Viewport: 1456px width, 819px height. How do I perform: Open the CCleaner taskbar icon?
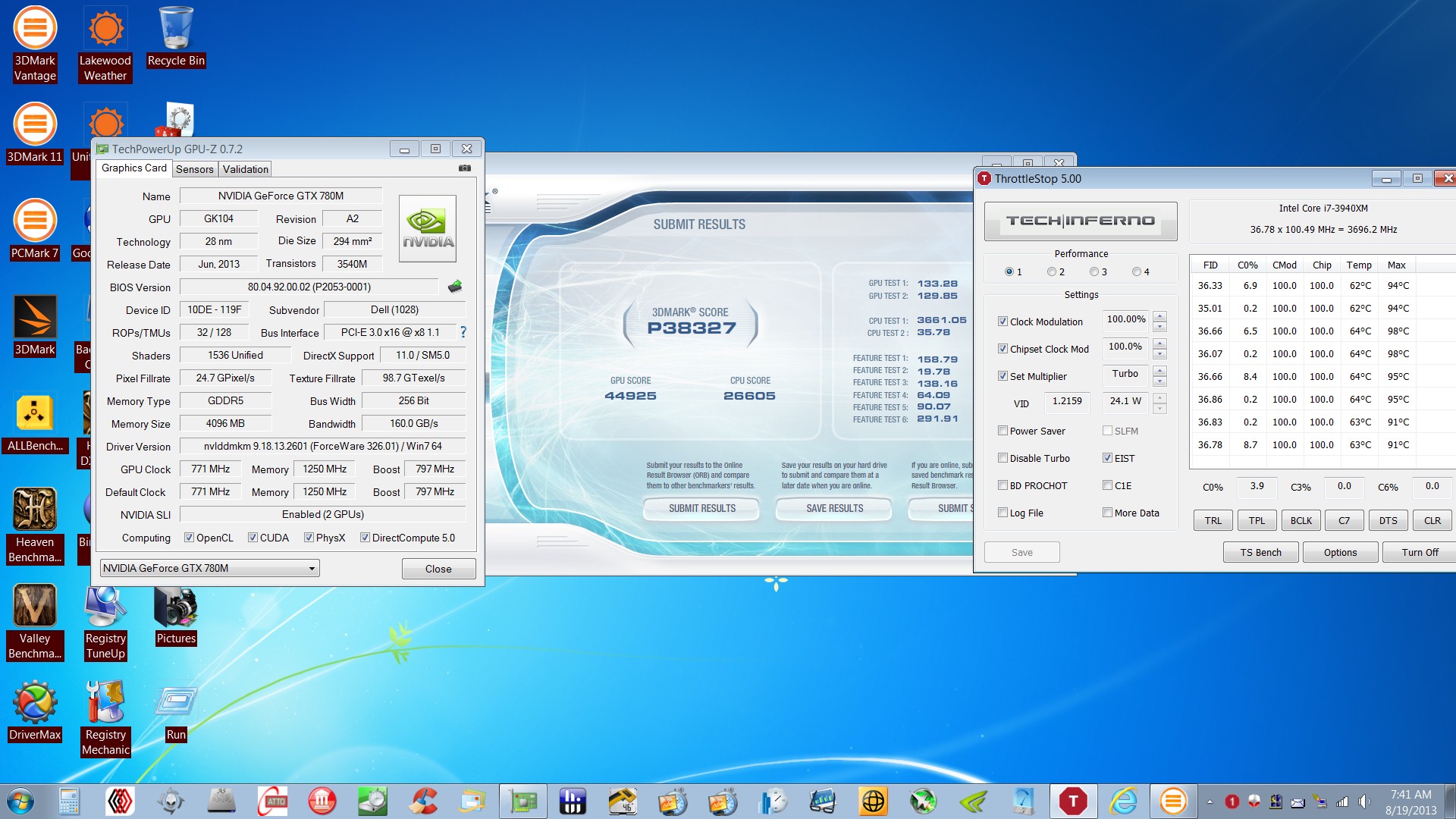[423, 801]
